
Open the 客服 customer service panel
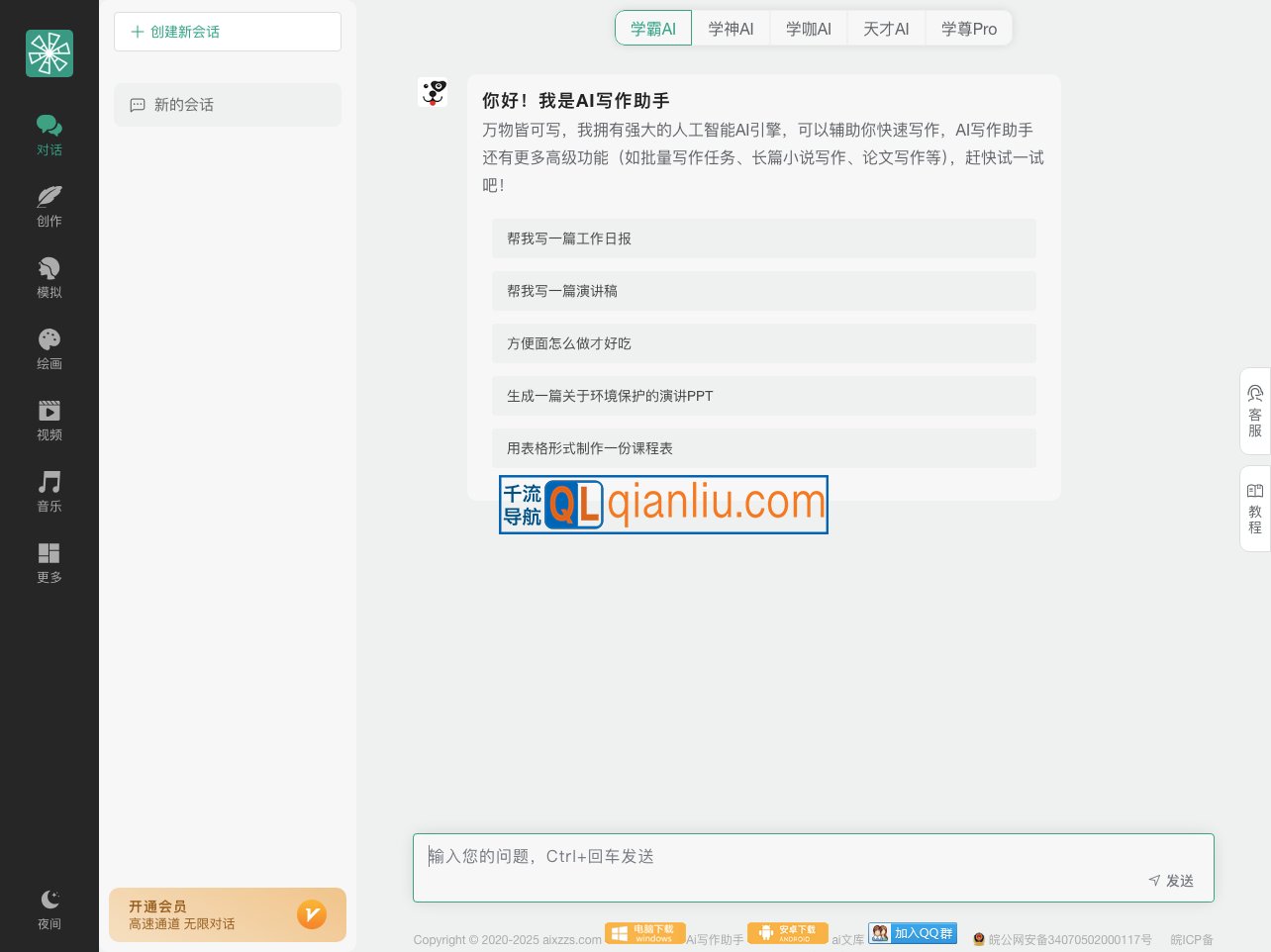pos(1254,412)
